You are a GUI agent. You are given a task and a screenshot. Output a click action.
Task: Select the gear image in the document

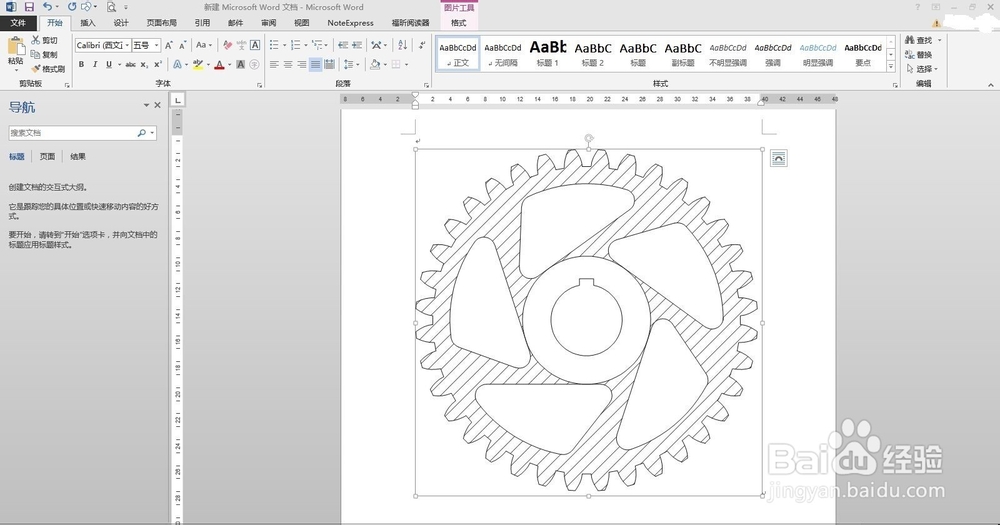589,323
